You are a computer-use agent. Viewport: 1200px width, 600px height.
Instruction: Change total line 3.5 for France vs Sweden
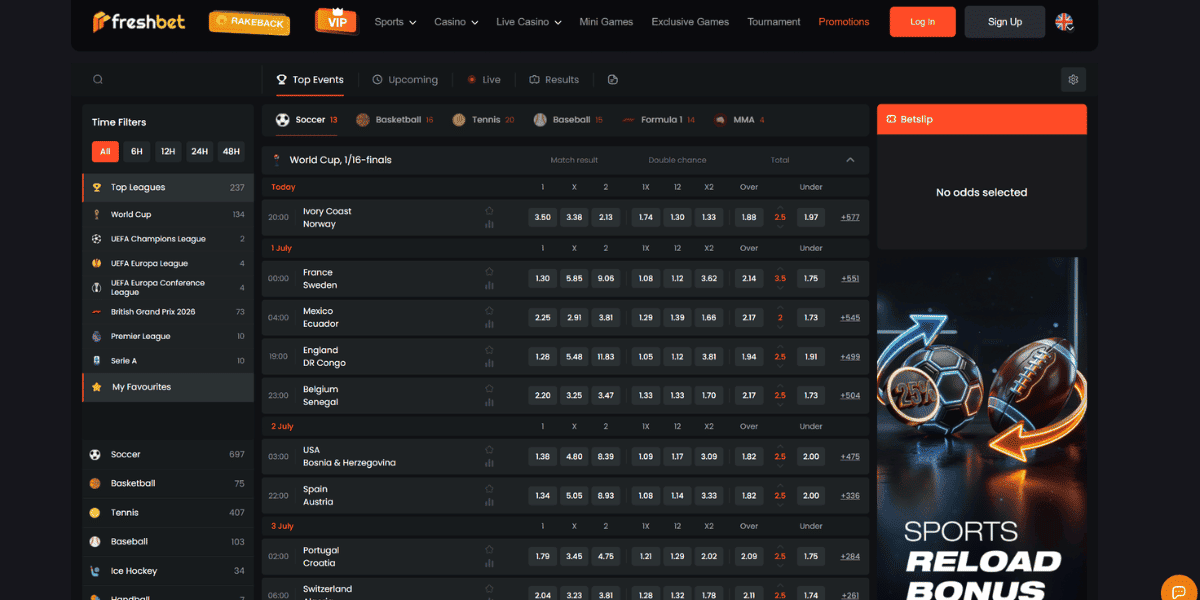780,278
